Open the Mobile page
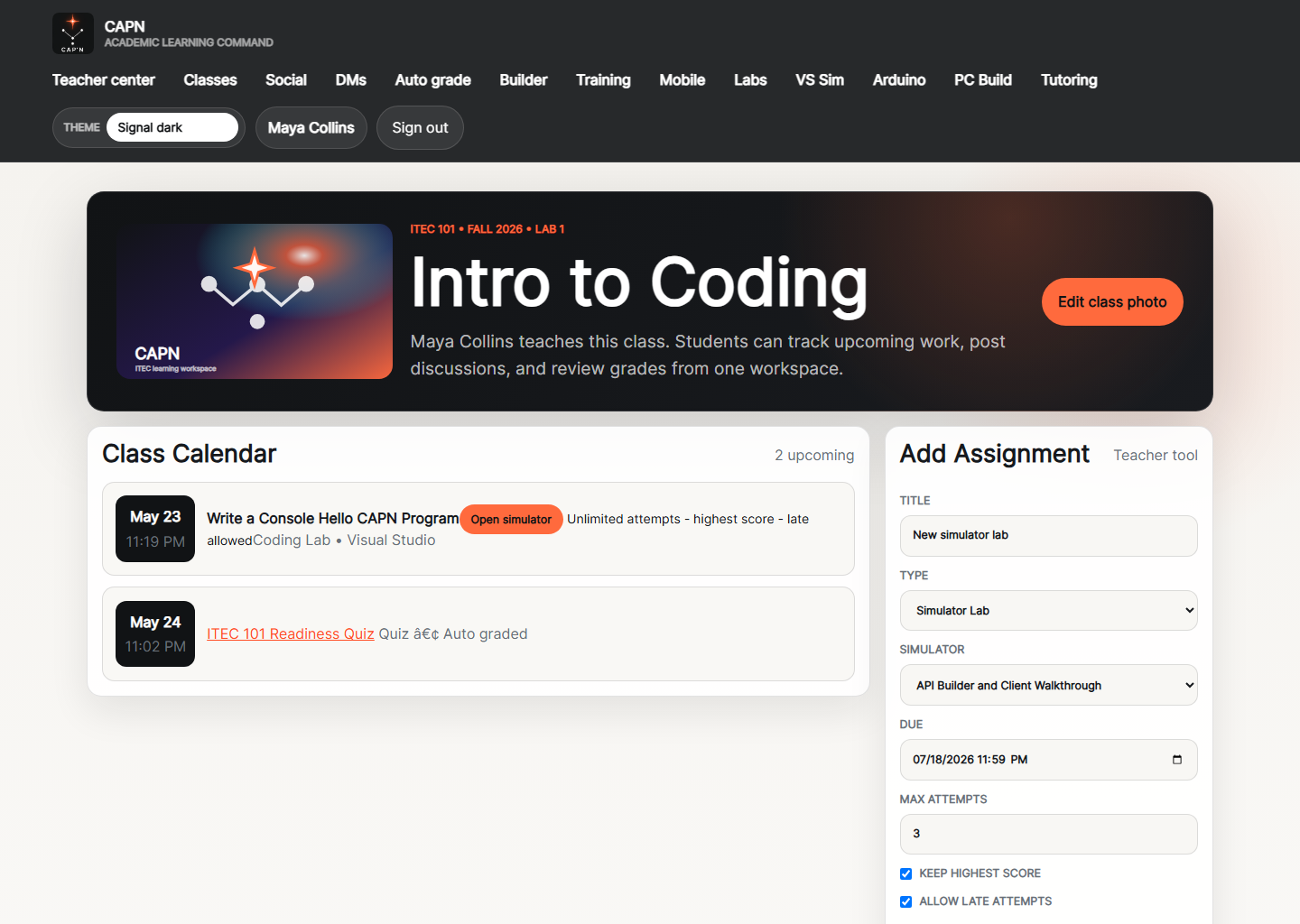 click(682, 80)
